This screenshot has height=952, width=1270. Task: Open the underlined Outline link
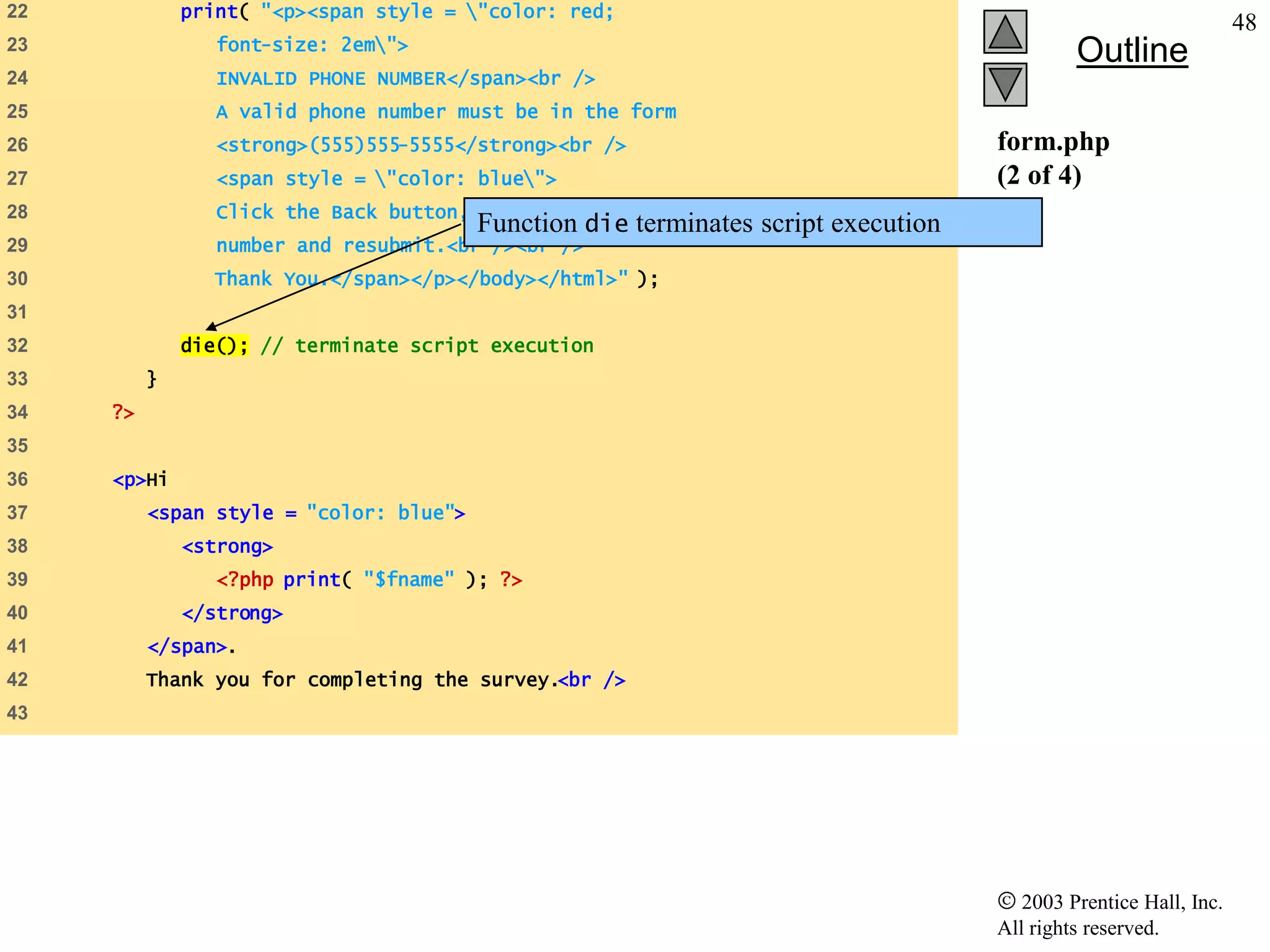coord(1132,50)
